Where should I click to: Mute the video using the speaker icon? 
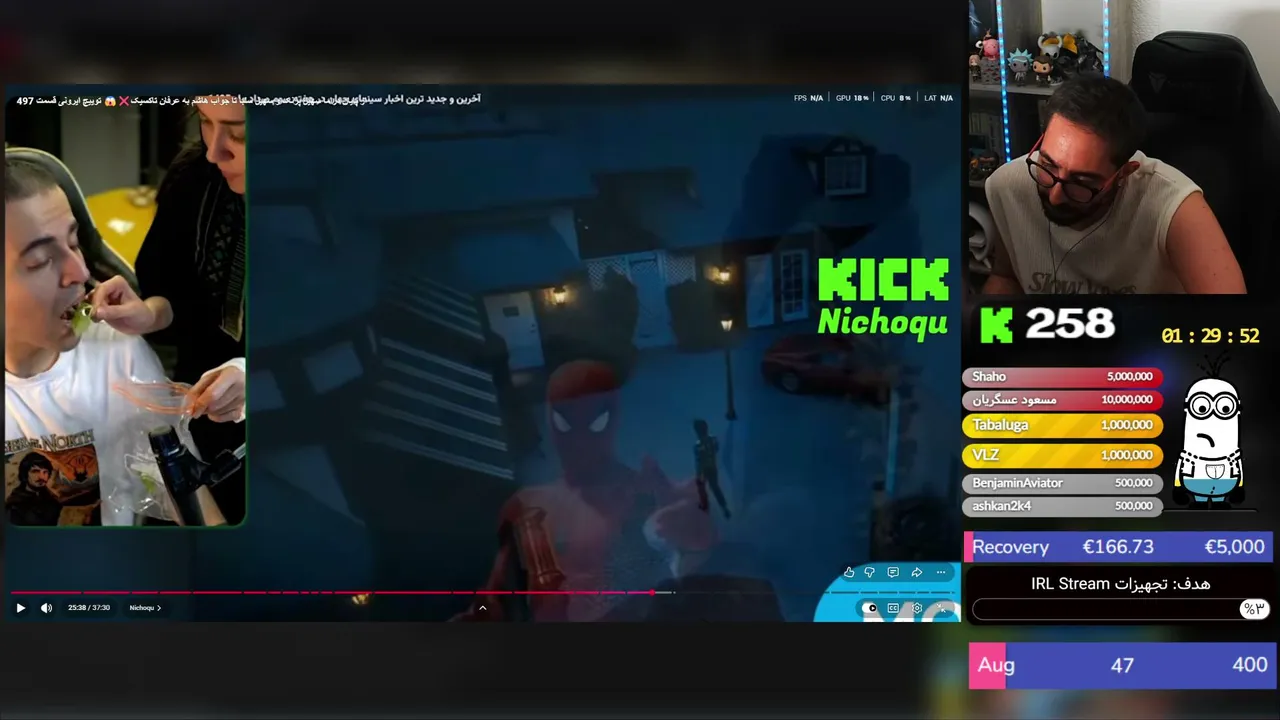tap(46, 608)
